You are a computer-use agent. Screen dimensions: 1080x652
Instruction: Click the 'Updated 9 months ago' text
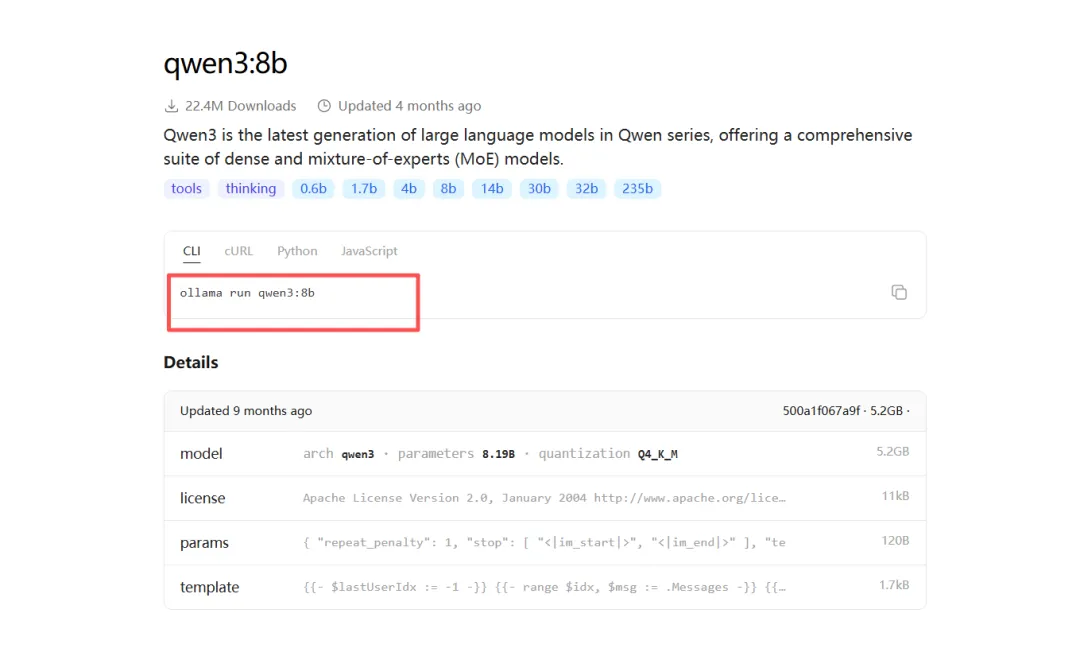[246, 411]
